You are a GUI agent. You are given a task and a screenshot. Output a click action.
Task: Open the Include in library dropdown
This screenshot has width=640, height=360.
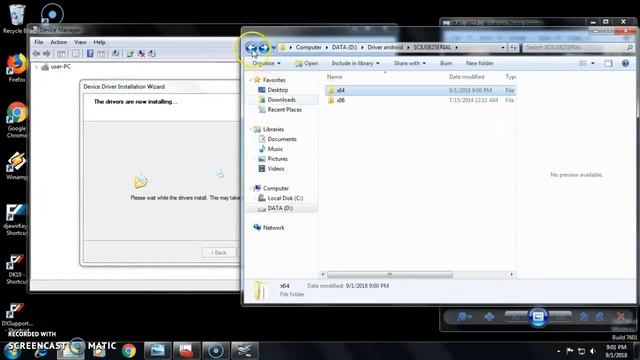355,63
